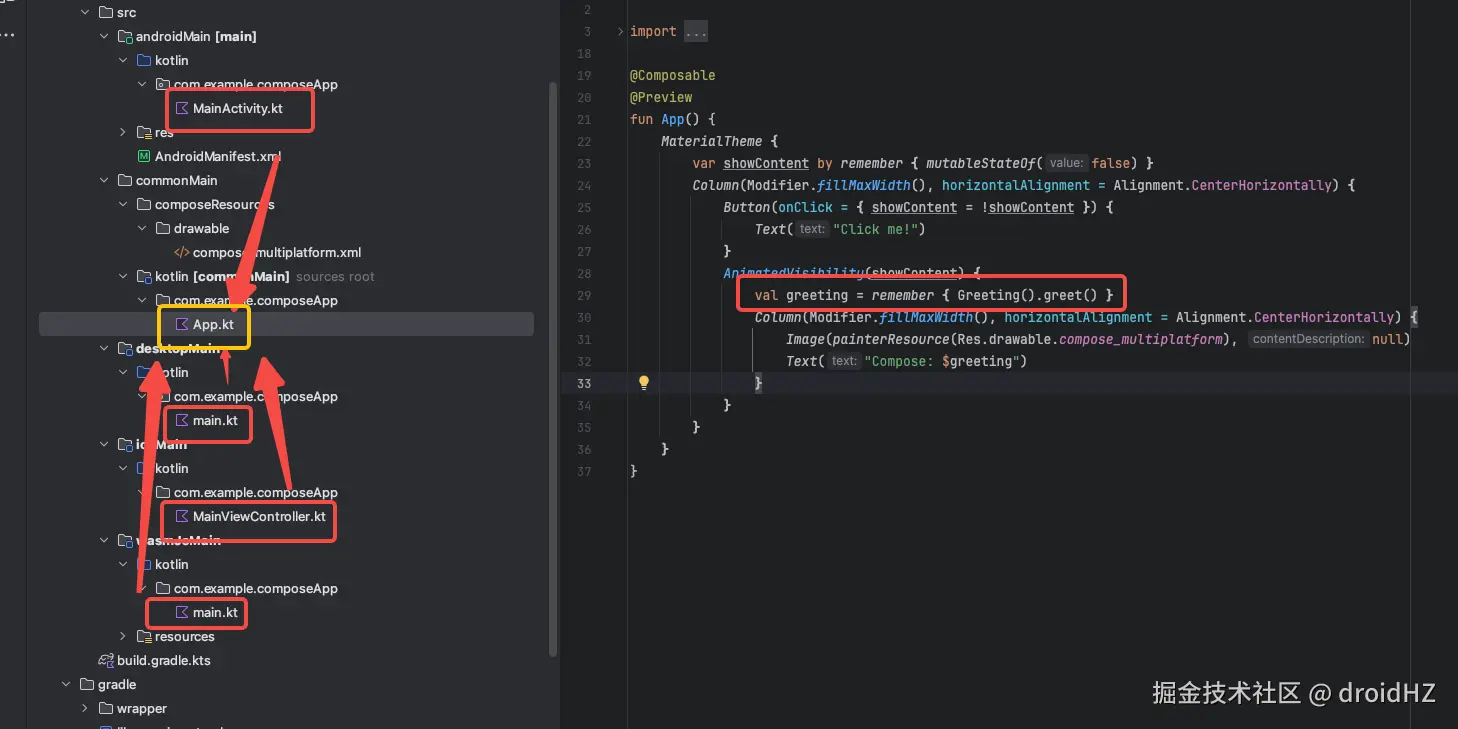Screen dimensions: 1458x729
Task: Click the folder icon of drawable
Action: point(163,228)
